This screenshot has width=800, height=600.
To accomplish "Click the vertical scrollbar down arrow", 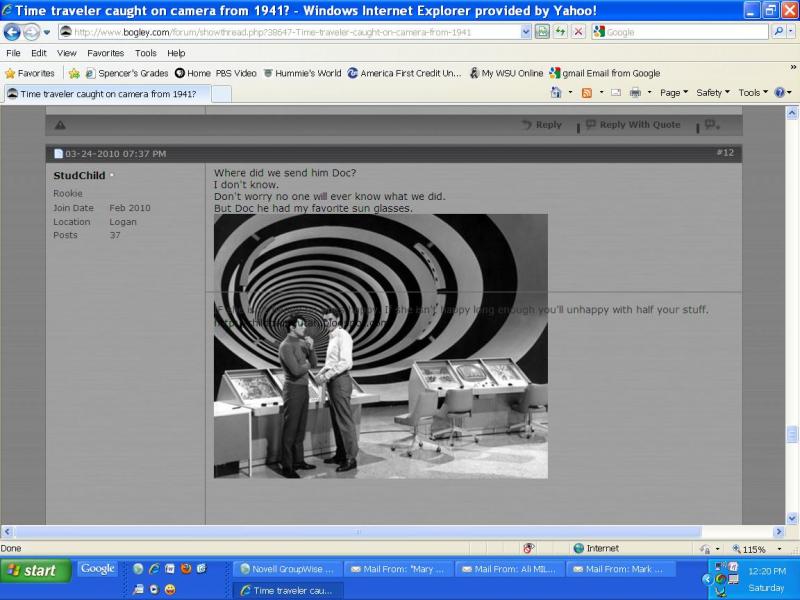I will (x=792, y=518).
